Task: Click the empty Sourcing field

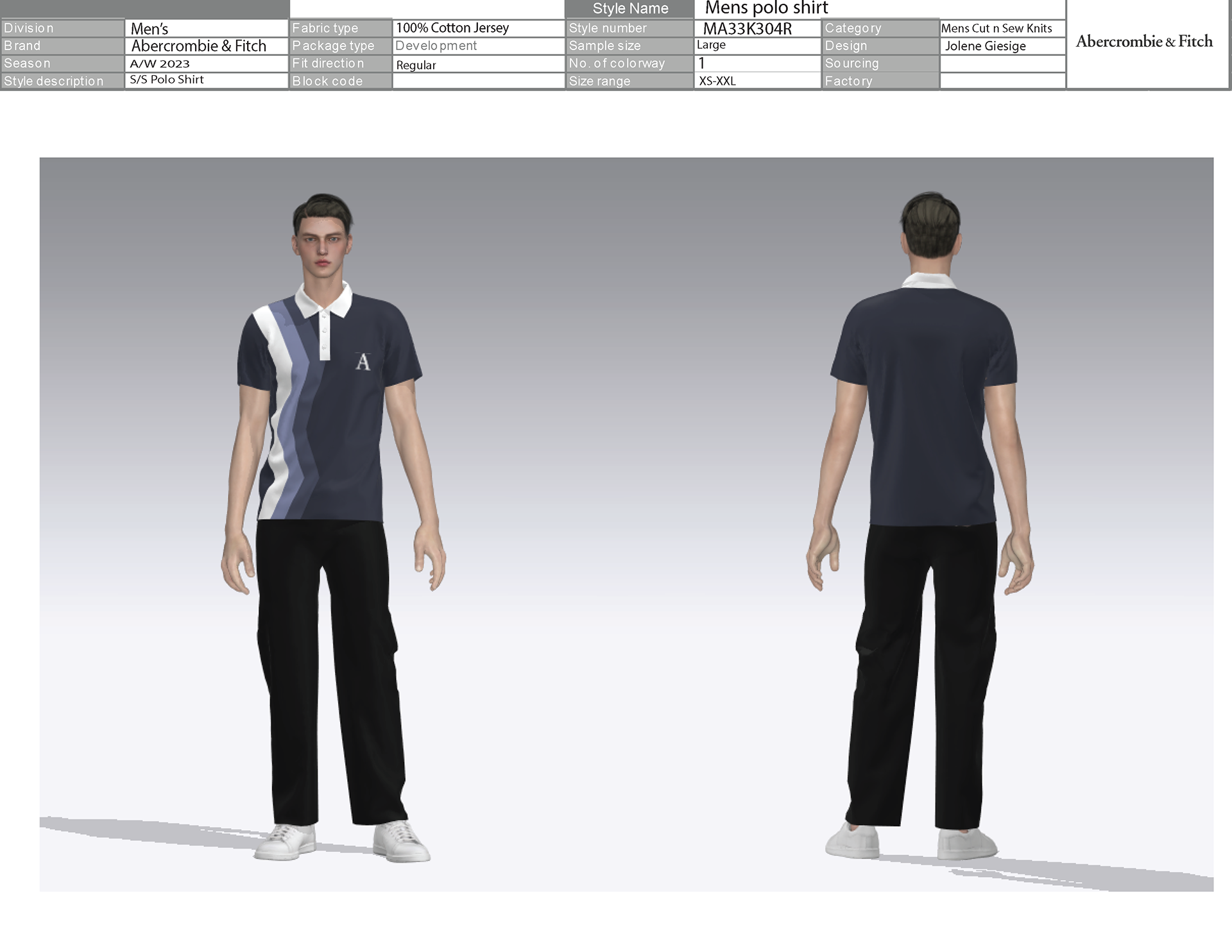Action: point(1002,64)
